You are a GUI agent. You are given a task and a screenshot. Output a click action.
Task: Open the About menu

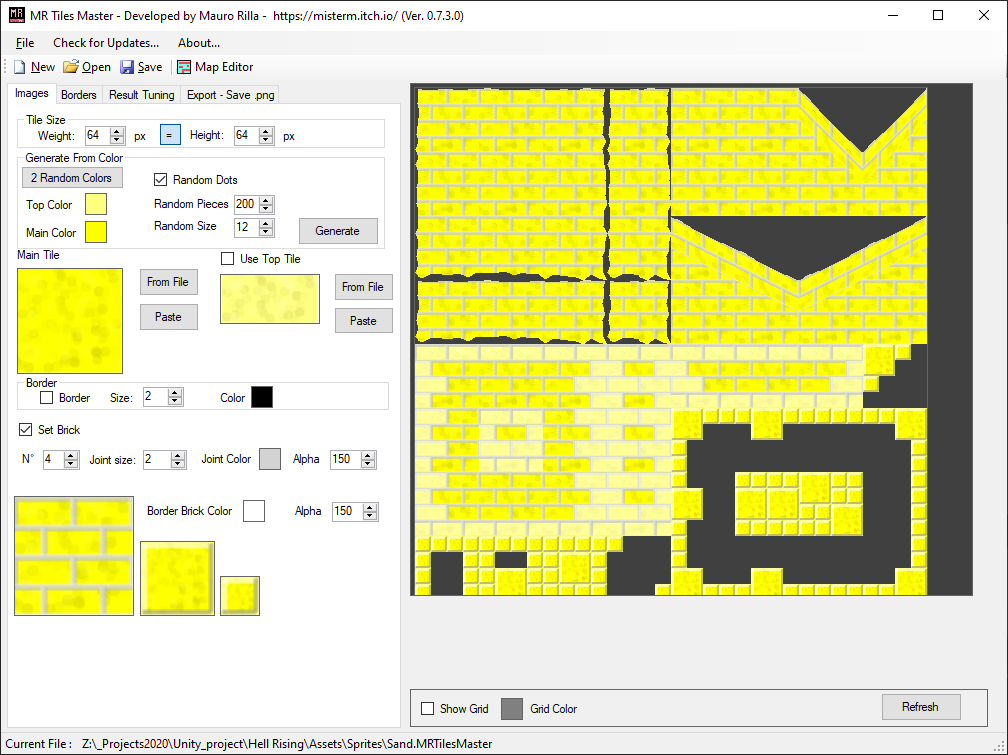[x=199, y=43]
